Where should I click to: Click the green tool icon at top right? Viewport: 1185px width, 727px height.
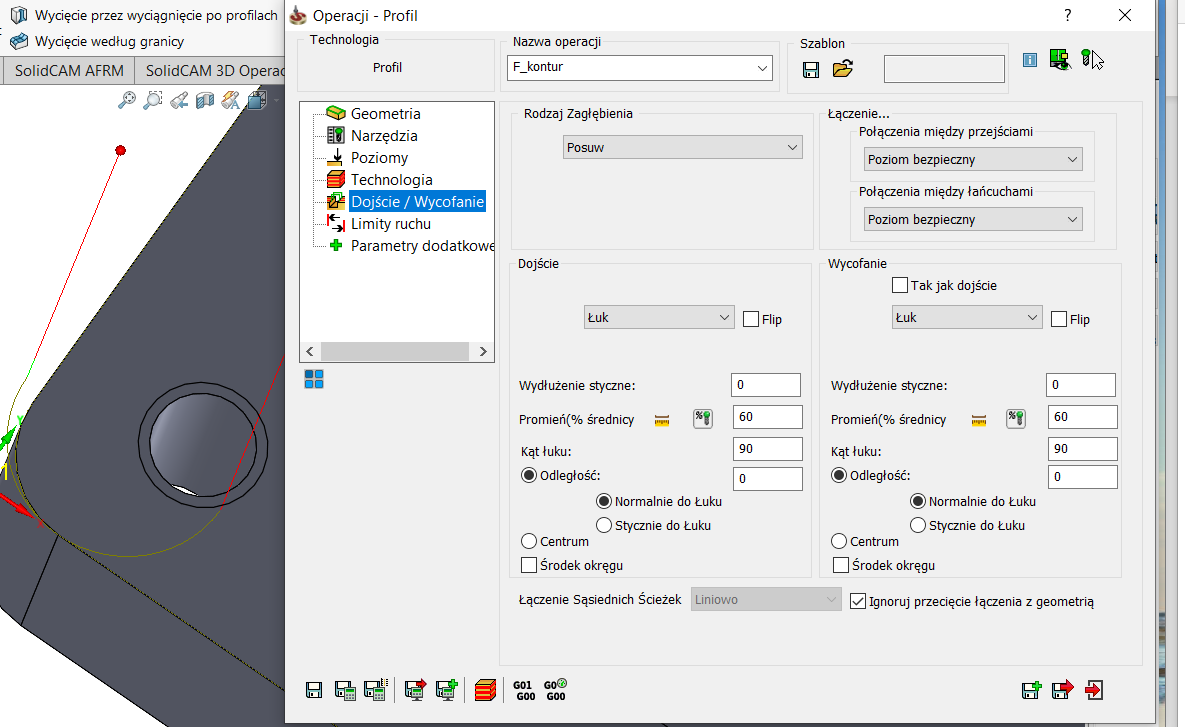coord(1088,58)
